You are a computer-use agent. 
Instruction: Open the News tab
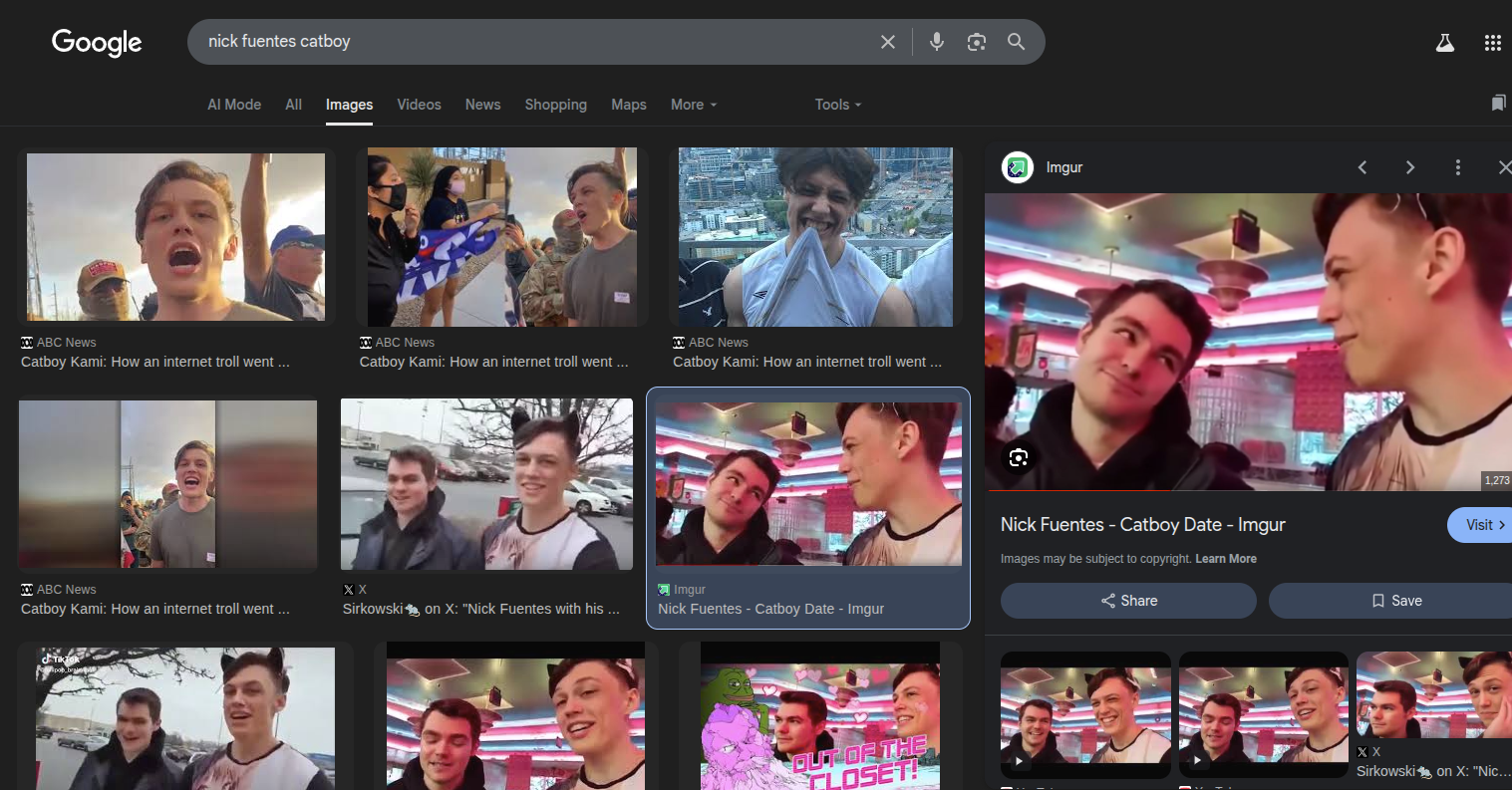point(482,105)
